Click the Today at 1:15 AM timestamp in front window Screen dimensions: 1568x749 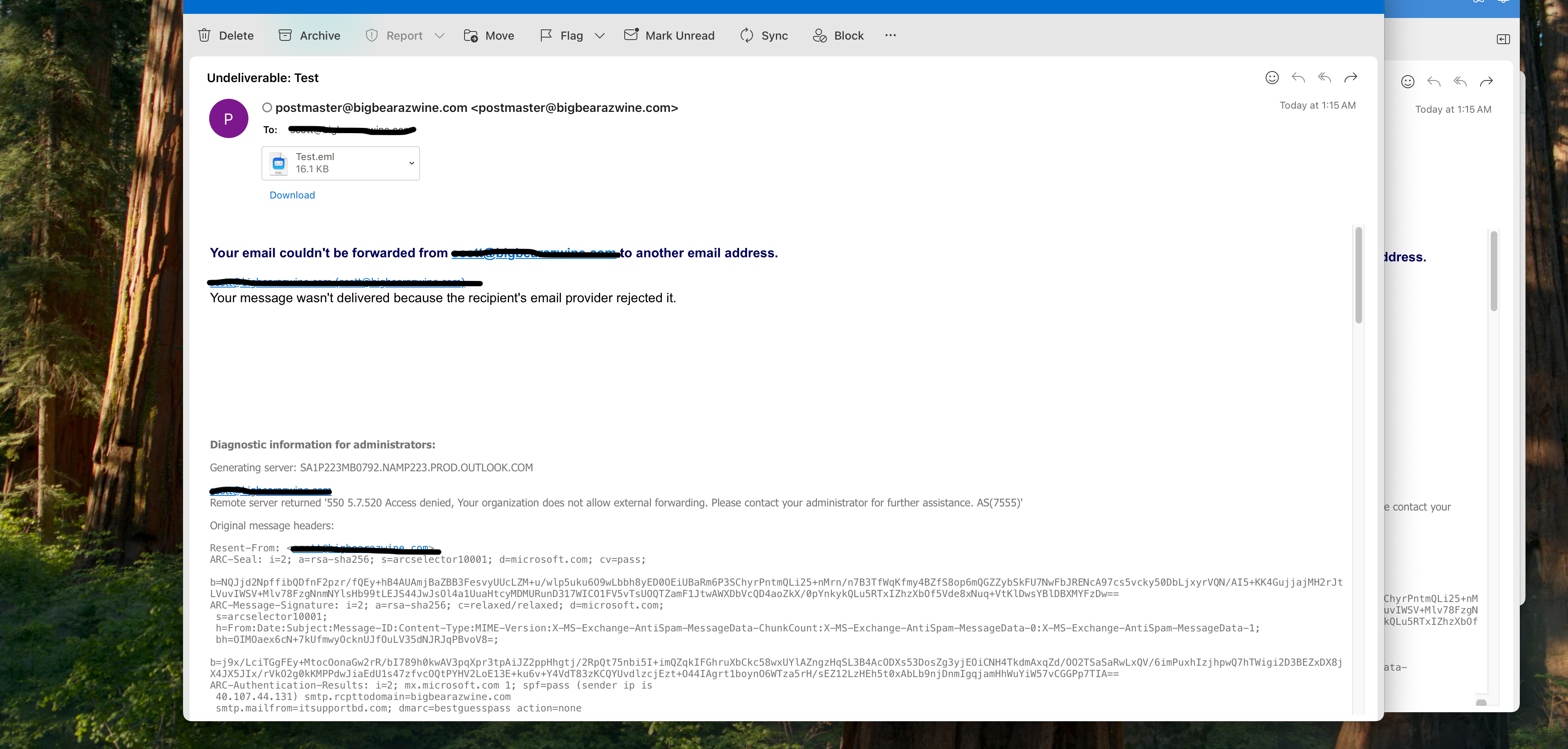(x=1318, y=105)
